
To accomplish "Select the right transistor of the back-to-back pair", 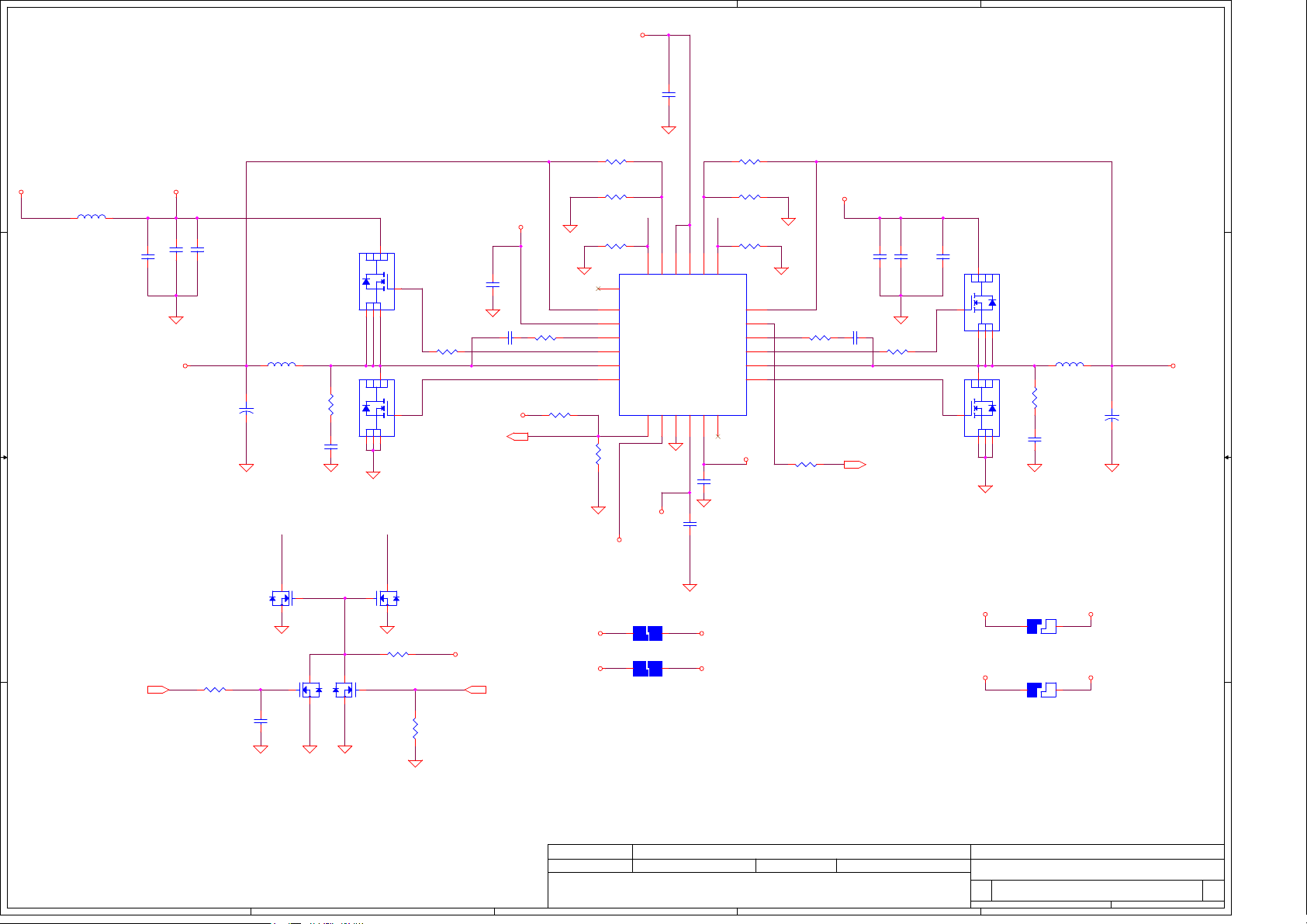I will [x=344, y=690].
